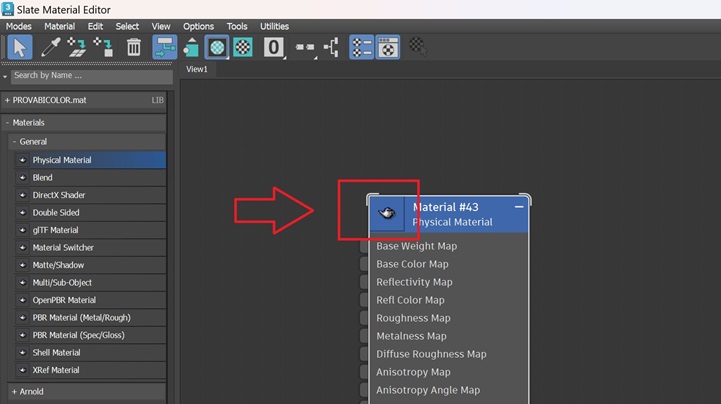Click the LIB tag on PROVABICOLOR.mat

pos(157,100)
